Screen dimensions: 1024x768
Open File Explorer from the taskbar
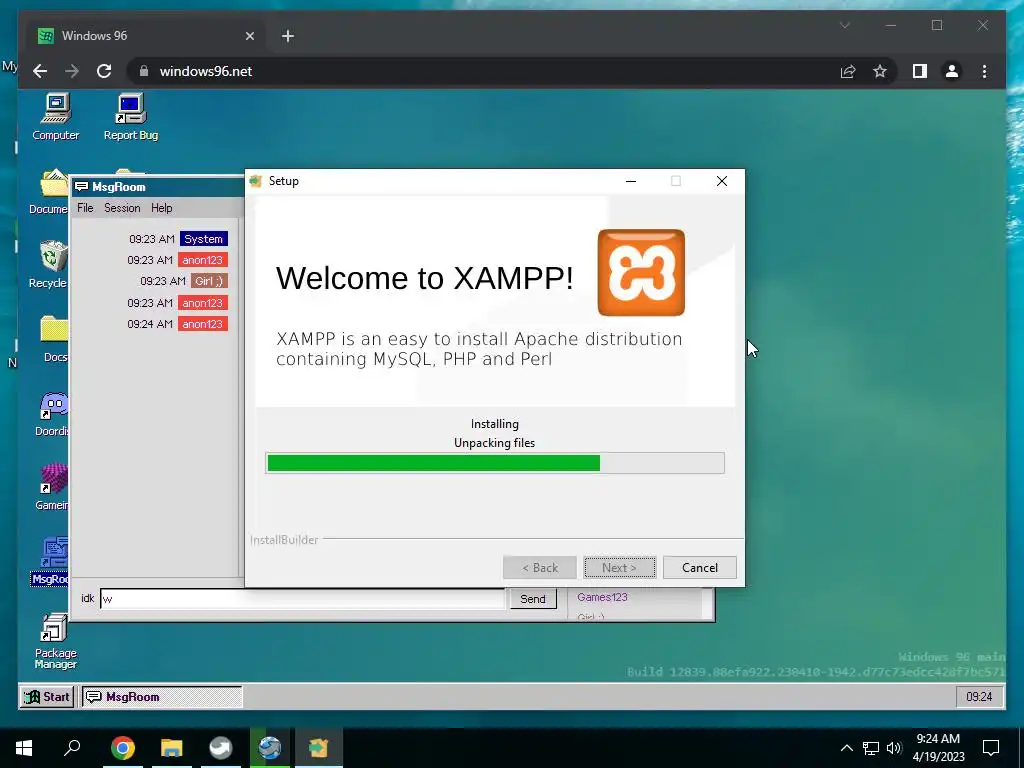(171, 748)
